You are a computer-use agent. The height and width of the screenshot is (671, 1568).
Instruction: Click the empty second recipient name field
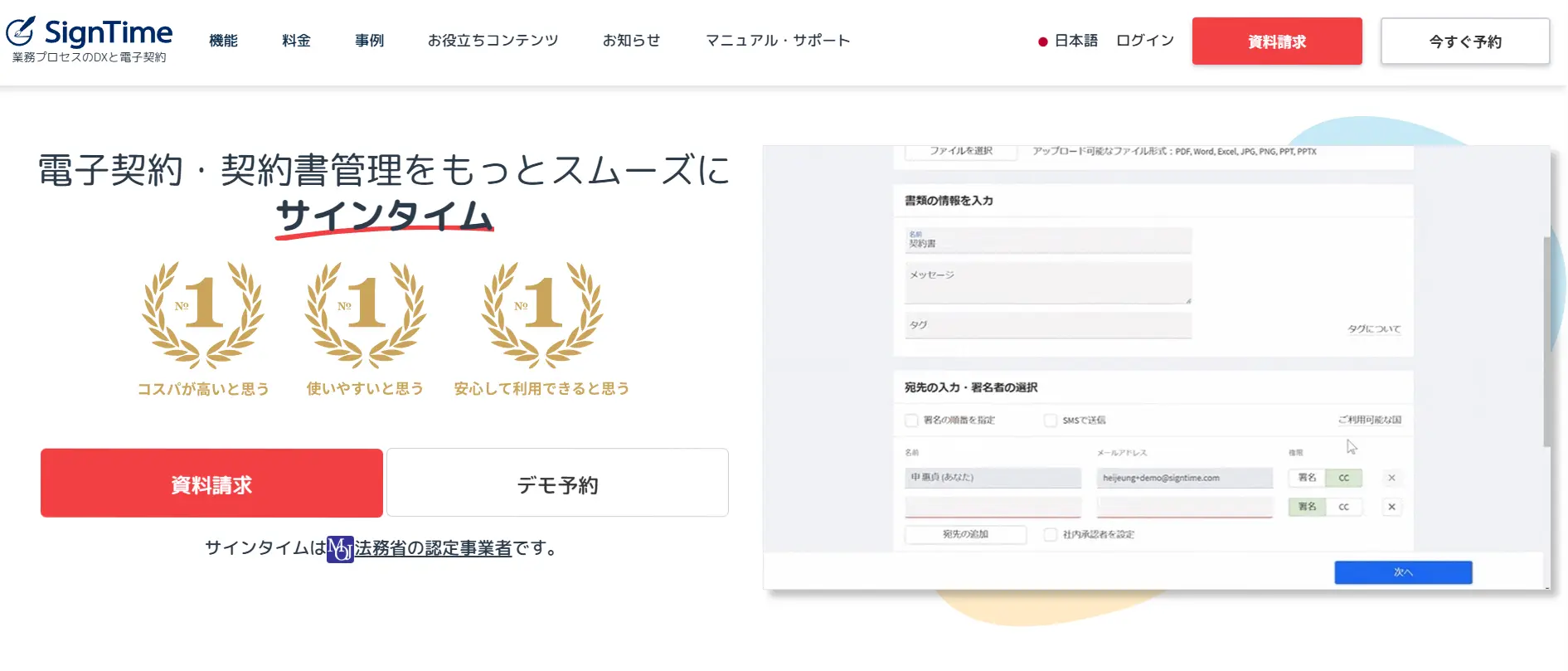pos(993,507)
